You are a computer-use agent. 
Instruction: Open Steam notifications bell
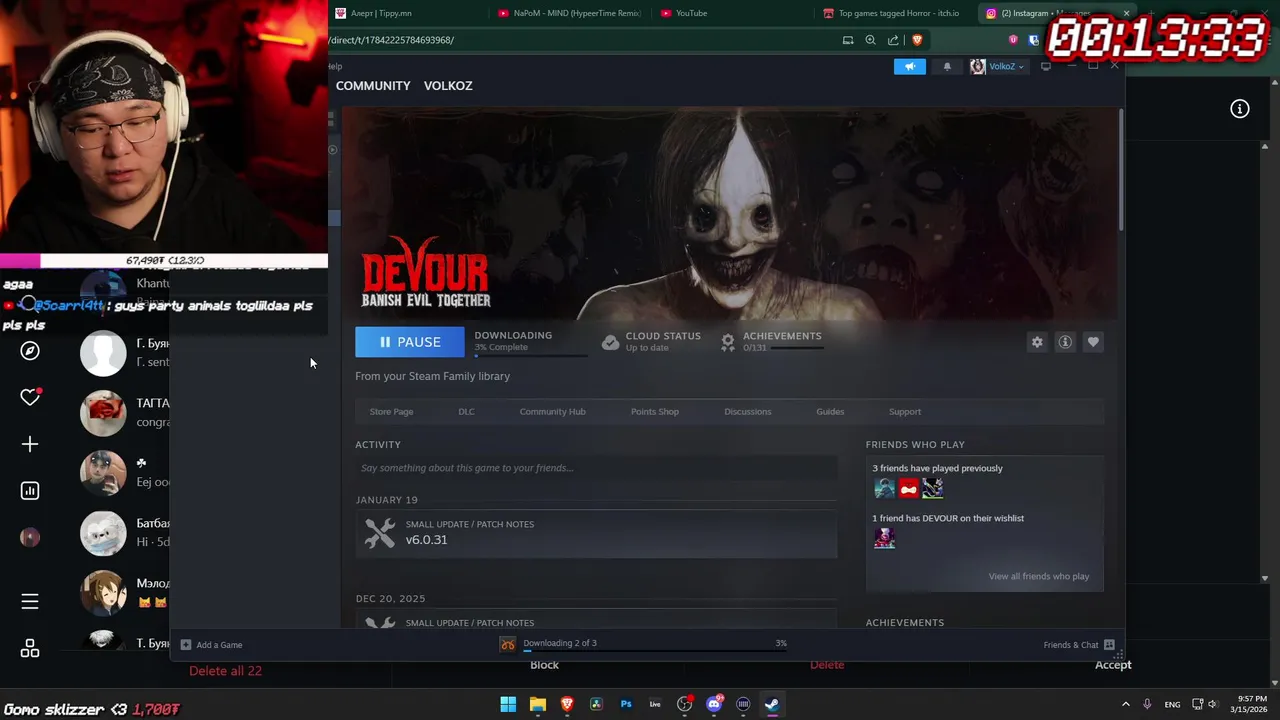(947, 66)
